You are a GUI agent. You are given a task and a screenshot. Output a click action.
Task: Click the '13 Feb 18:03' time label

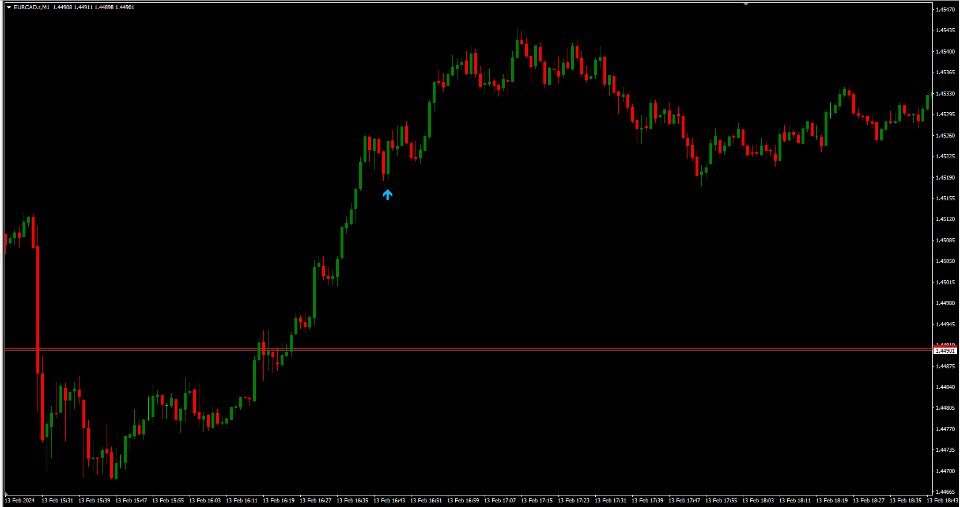(759, 500)
